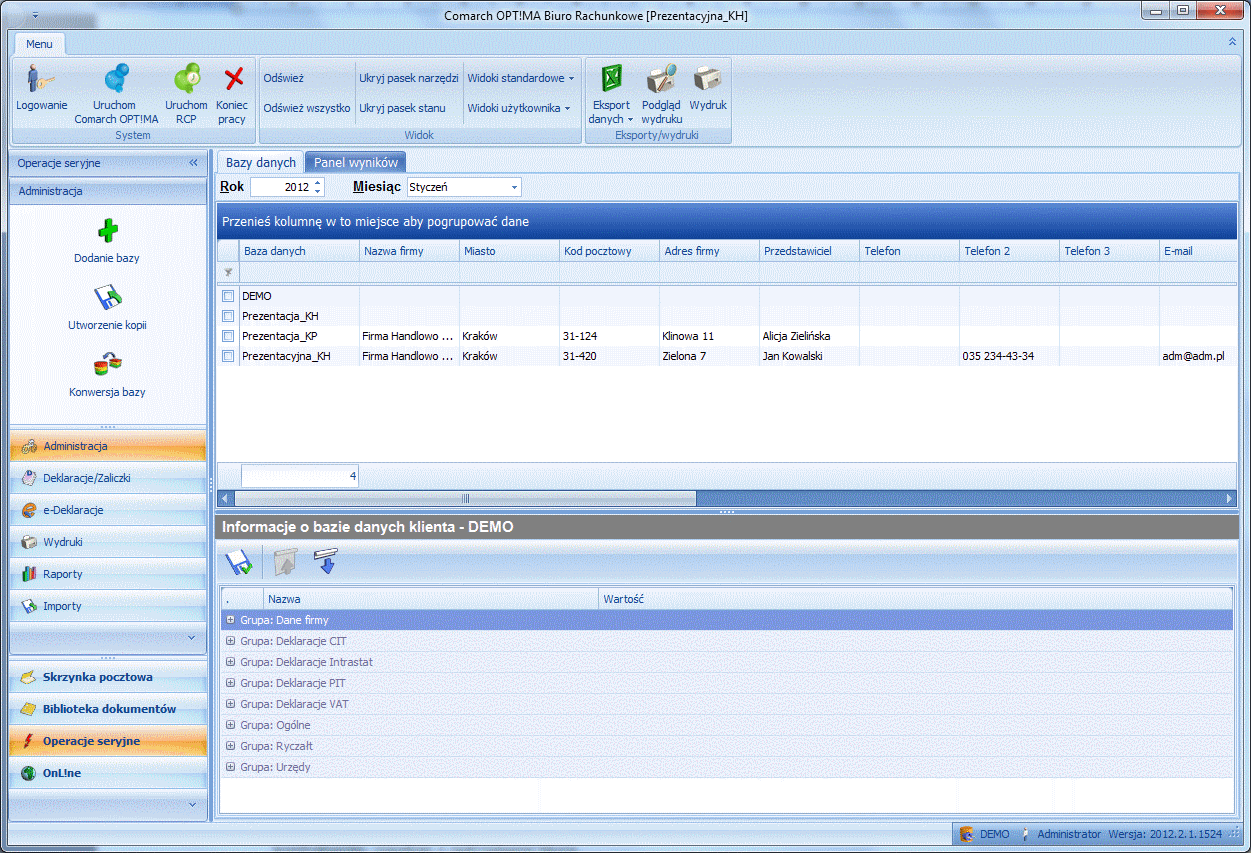Switch to the Panel wyników tab
1251x853 pixels.
(355, 163)
